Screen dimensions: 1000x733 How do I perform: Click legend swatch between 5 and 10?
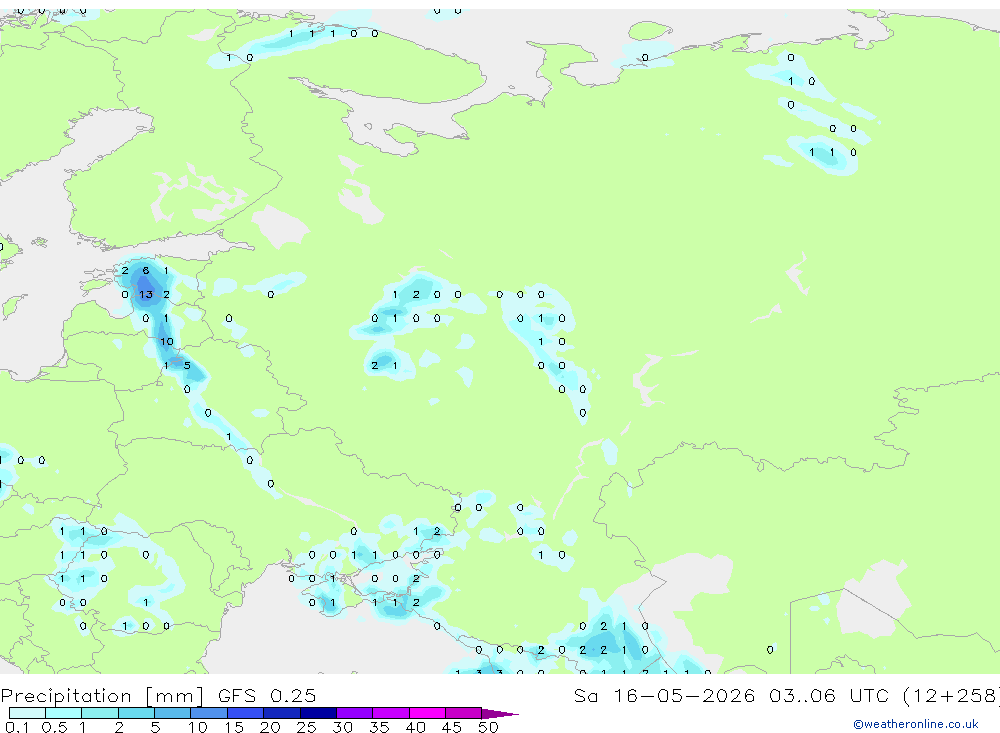(173, 713)
